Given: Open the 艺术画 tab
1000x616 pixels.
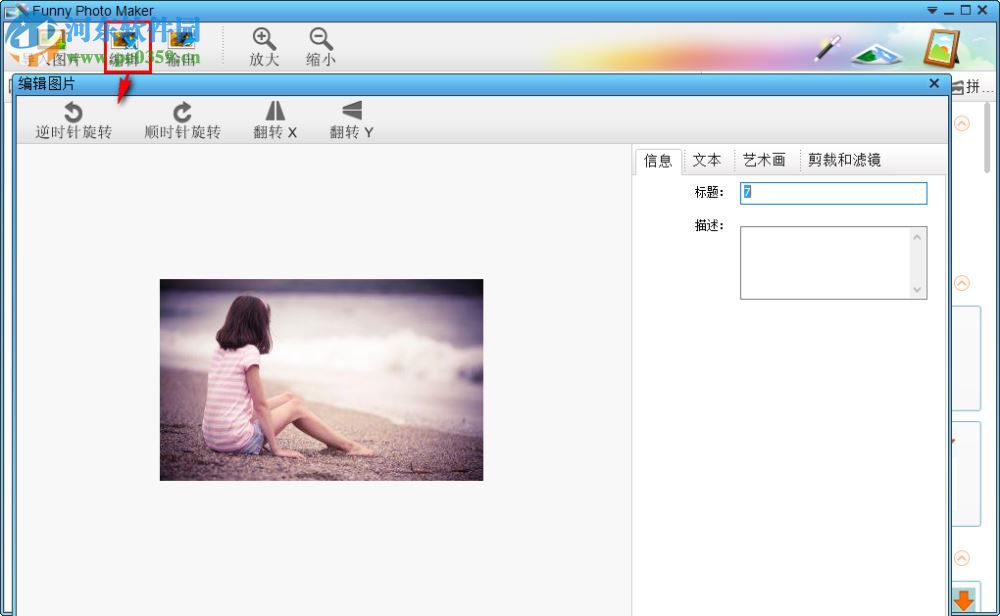Looking at the screenshot, I should tap(765, 160).
